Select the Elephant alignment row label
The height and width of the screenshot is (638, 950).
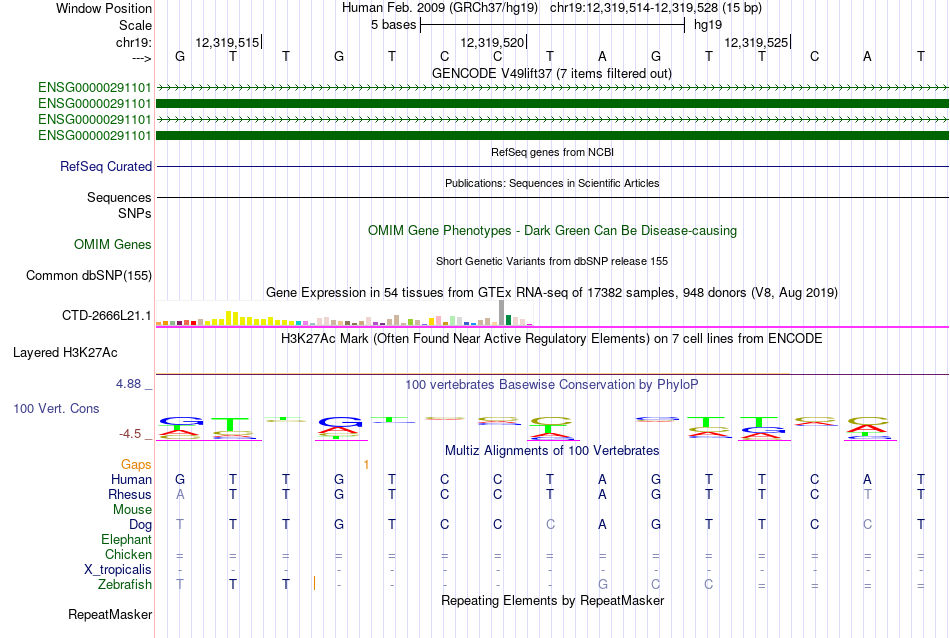[x=126, y=539]
